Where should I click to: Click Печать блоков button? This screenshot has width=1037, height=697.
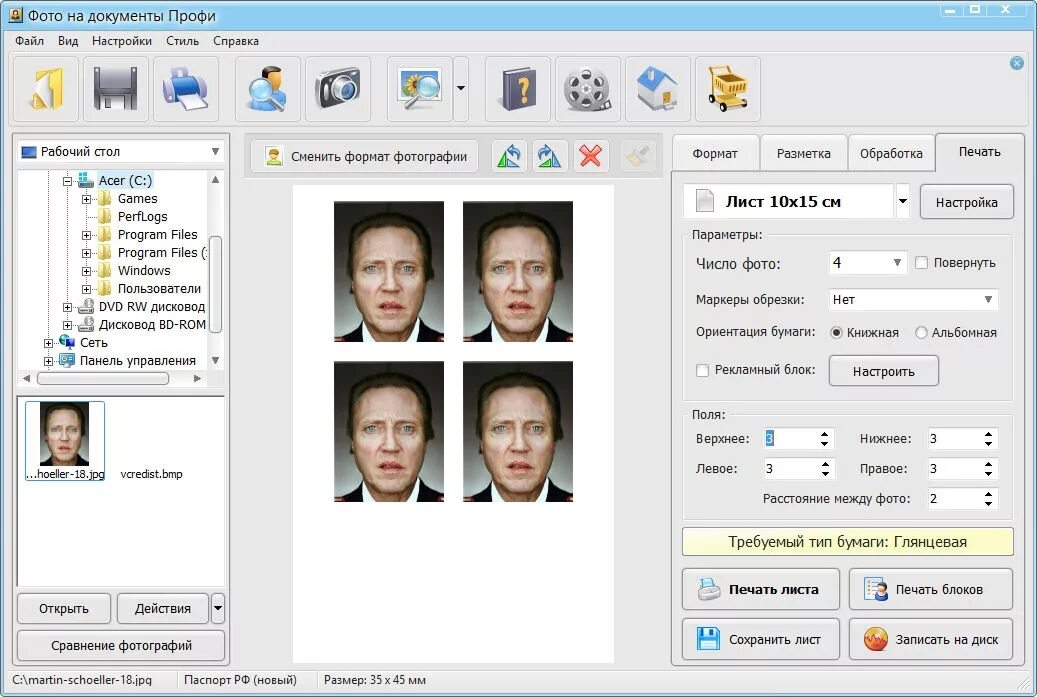(931, 589)
